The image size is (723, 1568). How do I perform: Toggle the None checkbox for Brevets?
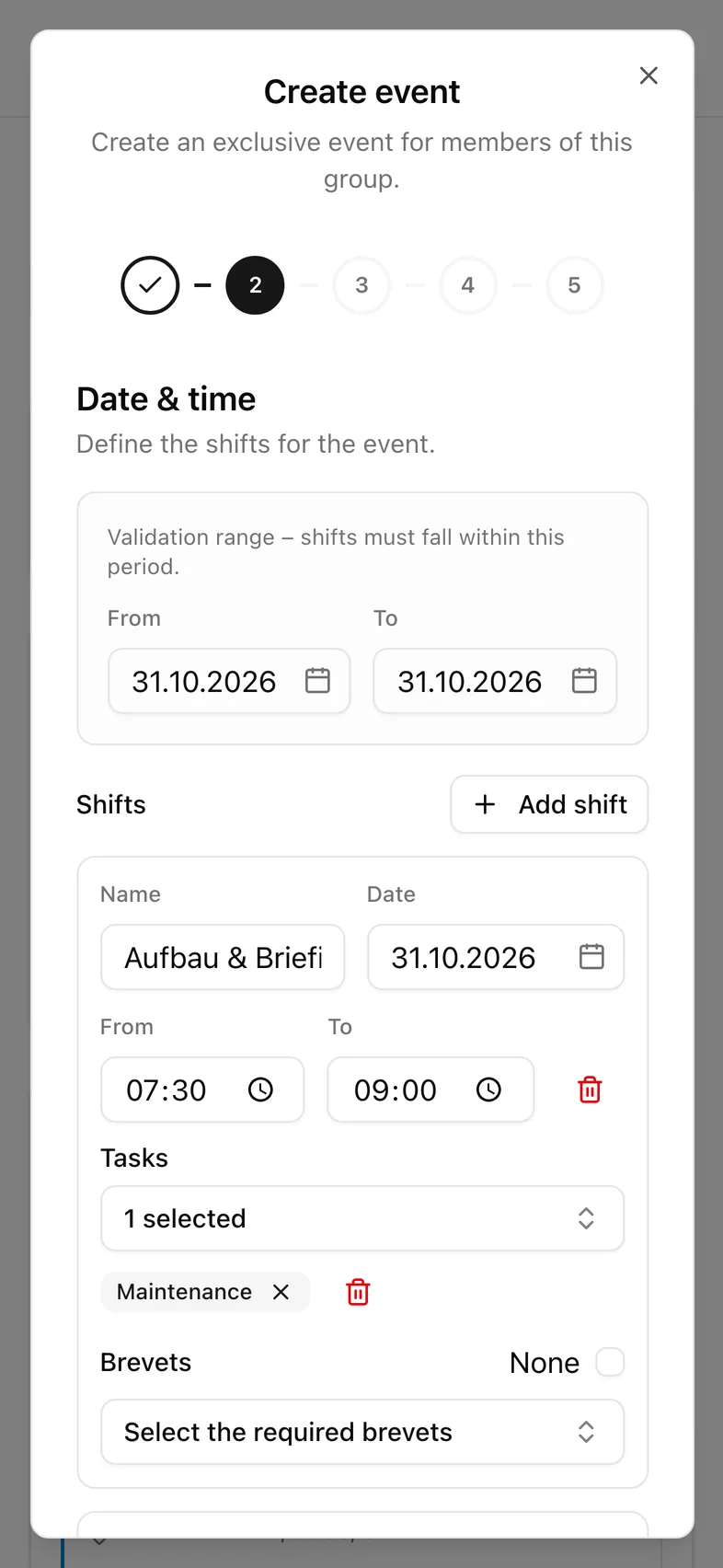tap(610, 1362)
